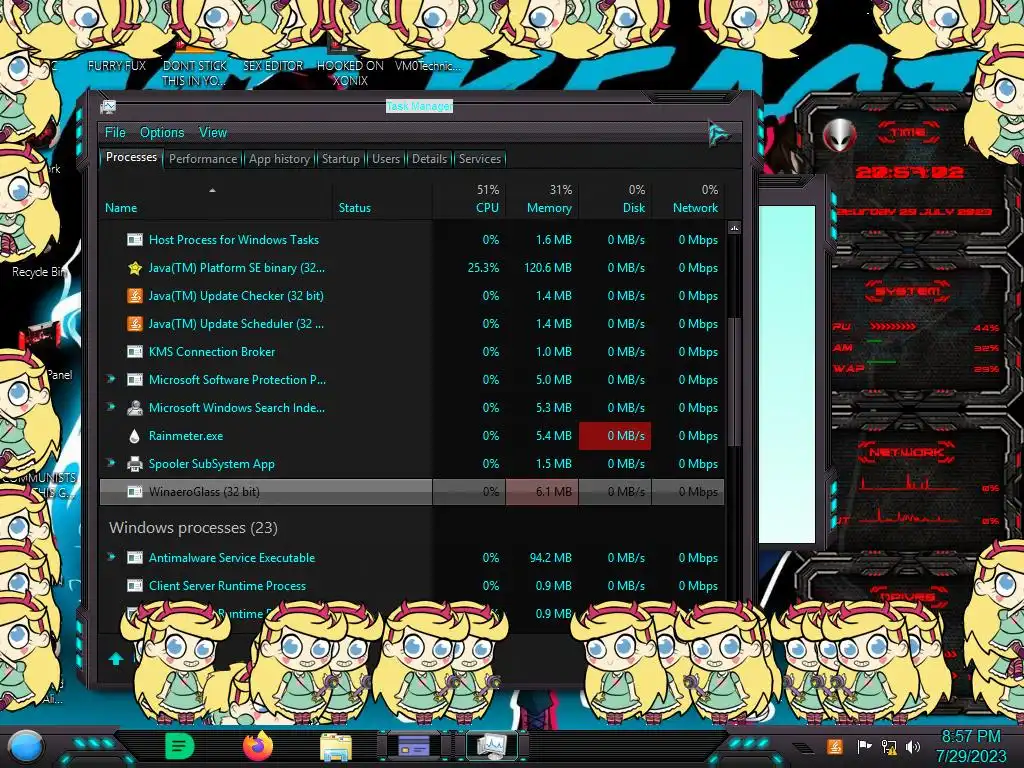Open the View menu
1024x768 pixels.
pos(213,133)
